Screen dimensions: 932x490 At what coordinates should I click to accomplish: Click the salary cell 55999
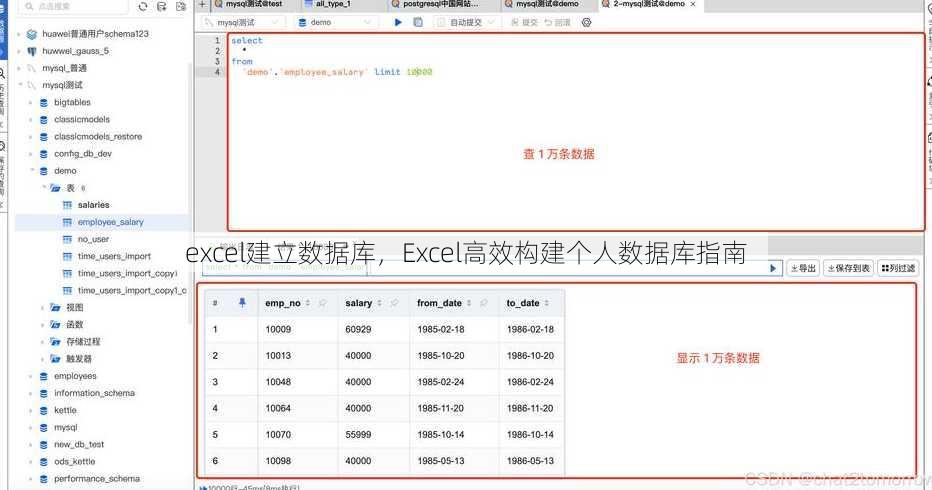pos(358,435)
